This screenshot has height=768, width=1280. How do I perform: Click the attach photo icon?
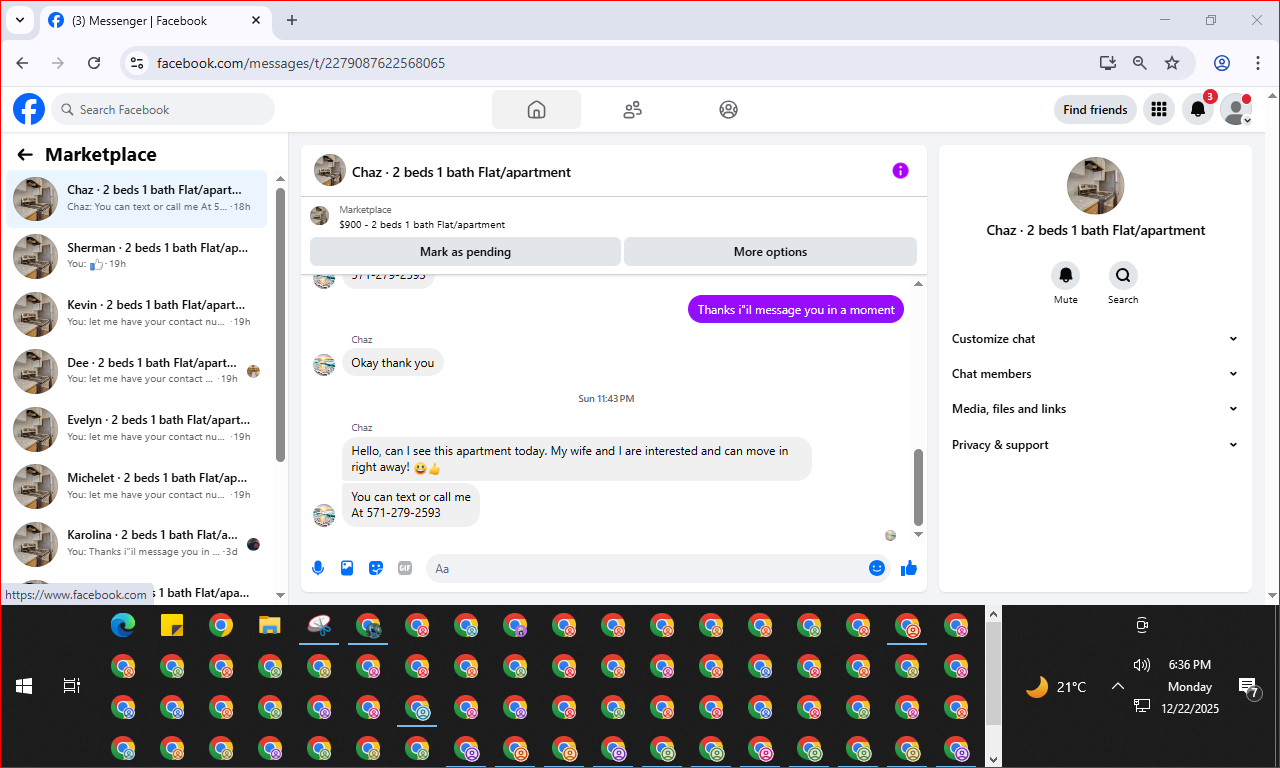347,568
